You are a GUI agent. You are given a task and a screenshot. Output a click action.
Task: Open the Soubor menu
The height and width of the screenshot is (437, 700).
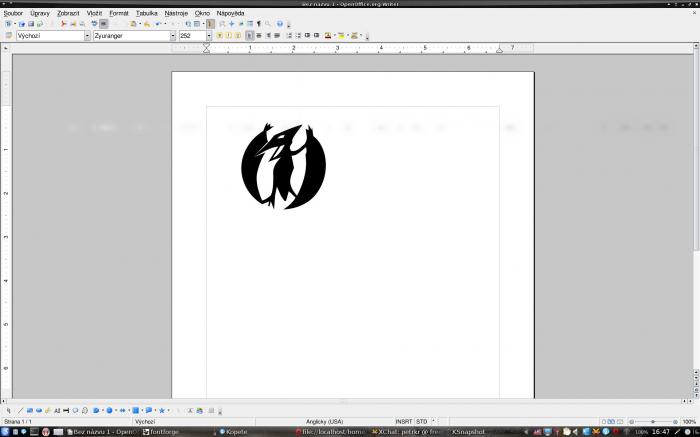(x=13, y=13)
